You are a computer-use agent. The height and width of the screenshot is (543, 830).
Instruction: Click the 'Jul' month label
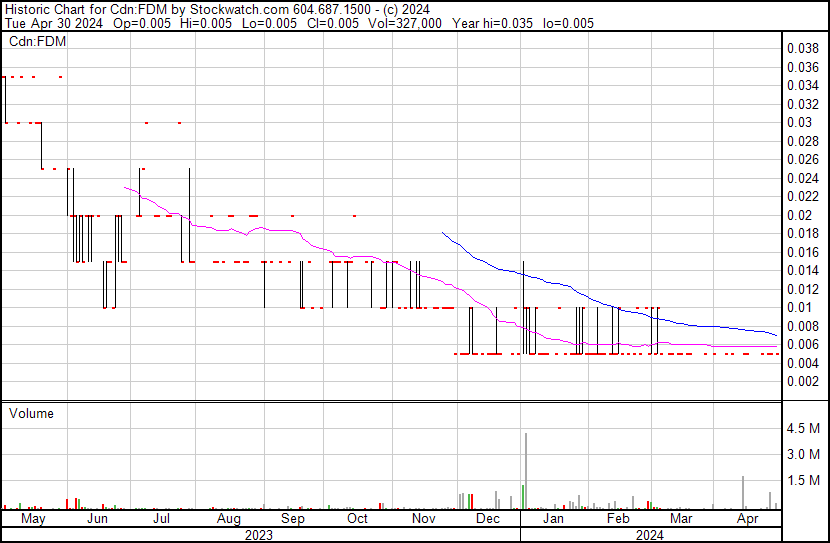pyautogui.click(x=161, y=518)
